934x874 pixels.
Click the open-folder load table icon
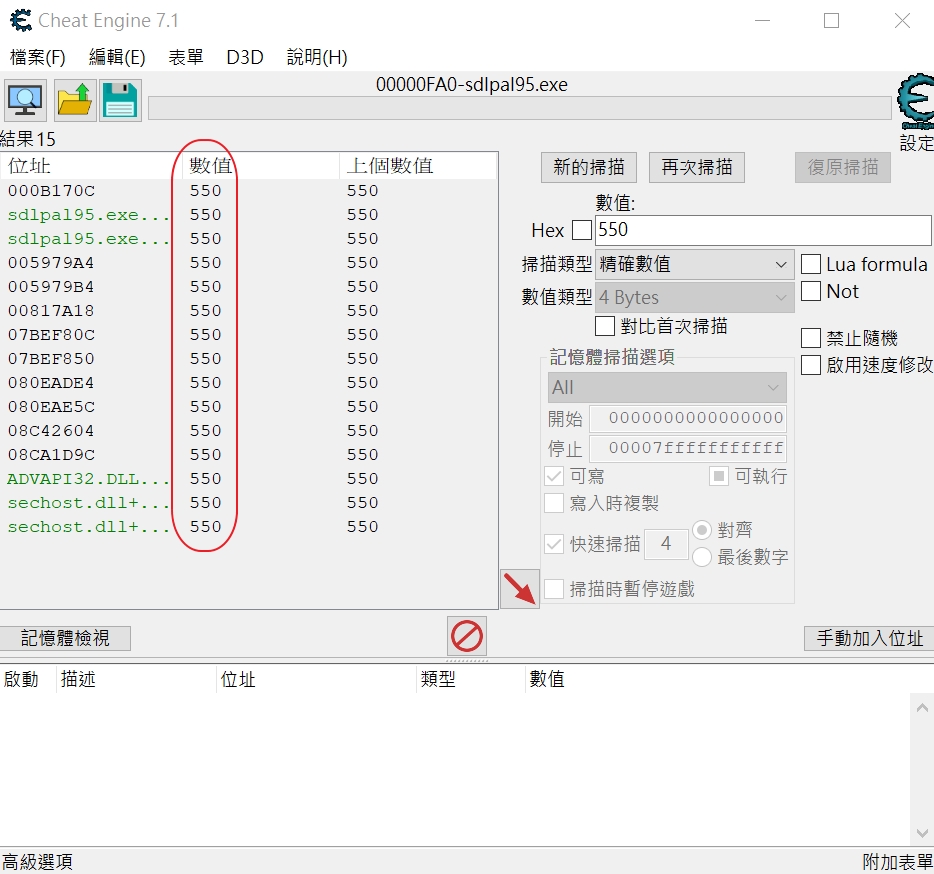(x=74, y=100)
